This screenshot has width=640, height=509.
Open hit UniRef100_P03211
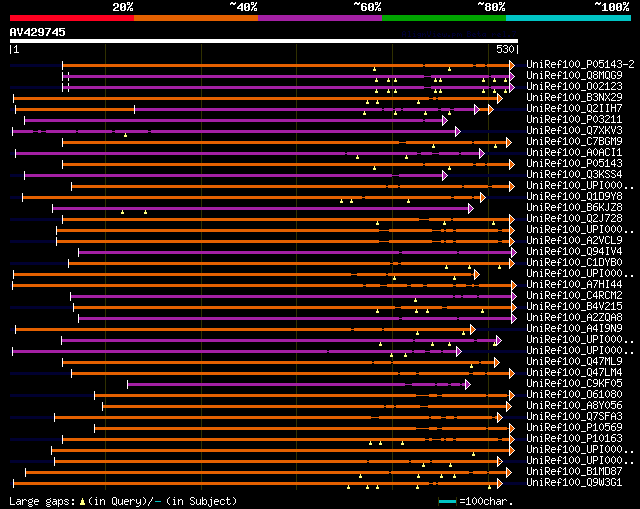point(574,120)
